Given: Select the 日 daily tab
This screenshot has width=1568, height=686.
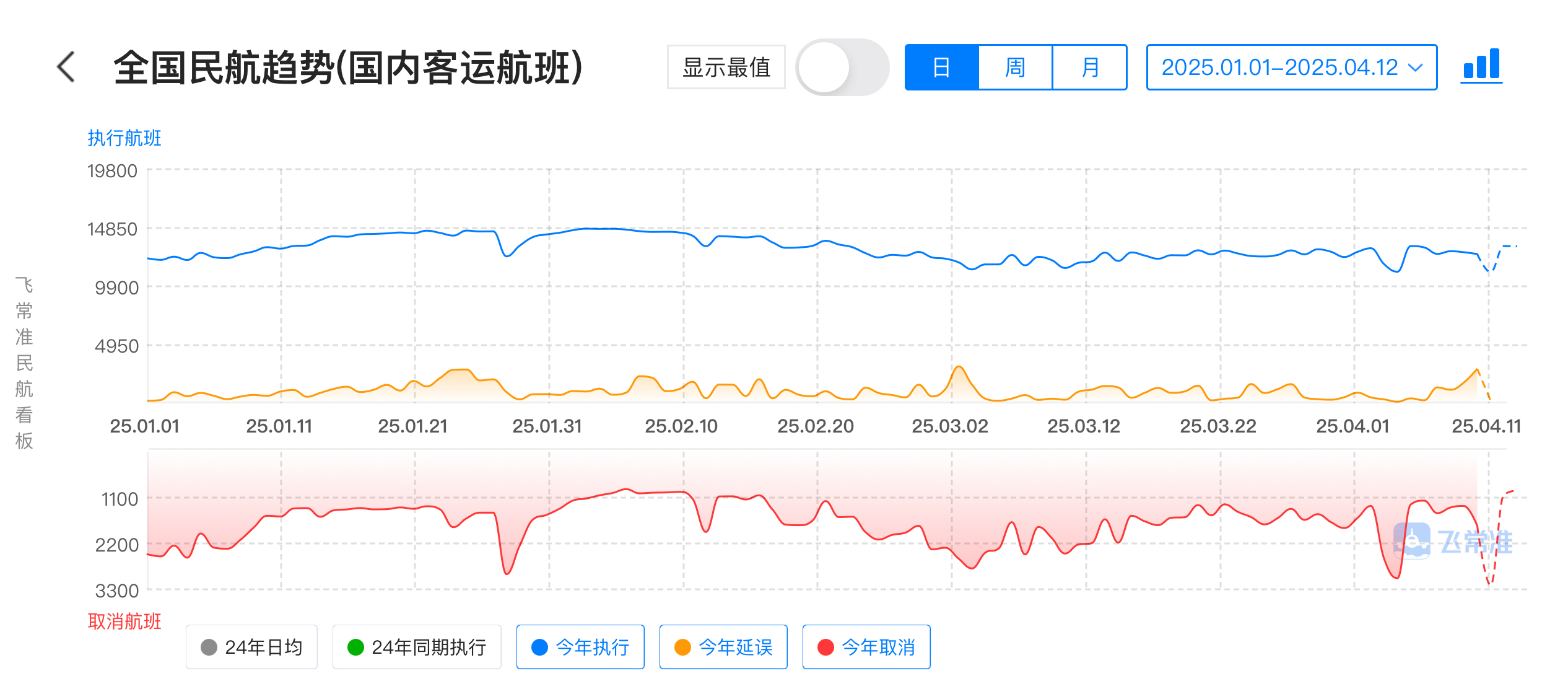Looking at the screenshot, I should (x=942, y=67).
